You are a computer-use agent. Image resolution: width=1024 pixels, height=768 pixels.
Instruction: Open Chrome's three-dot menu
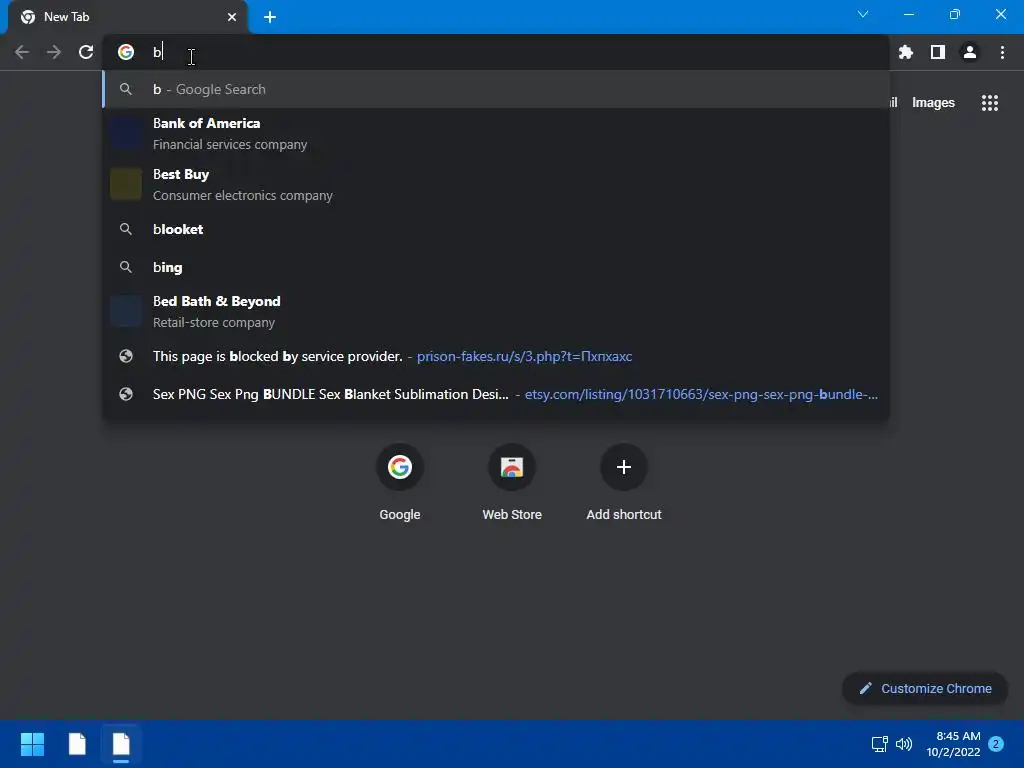(x=1002, y=52)
